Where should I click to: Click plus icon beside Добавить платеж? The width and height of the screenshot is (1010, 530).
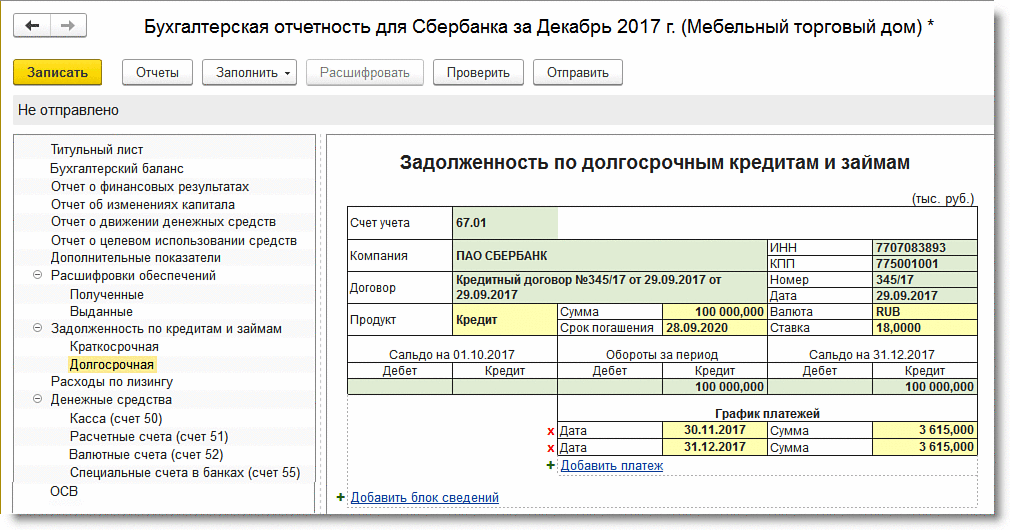pos(550,466)
